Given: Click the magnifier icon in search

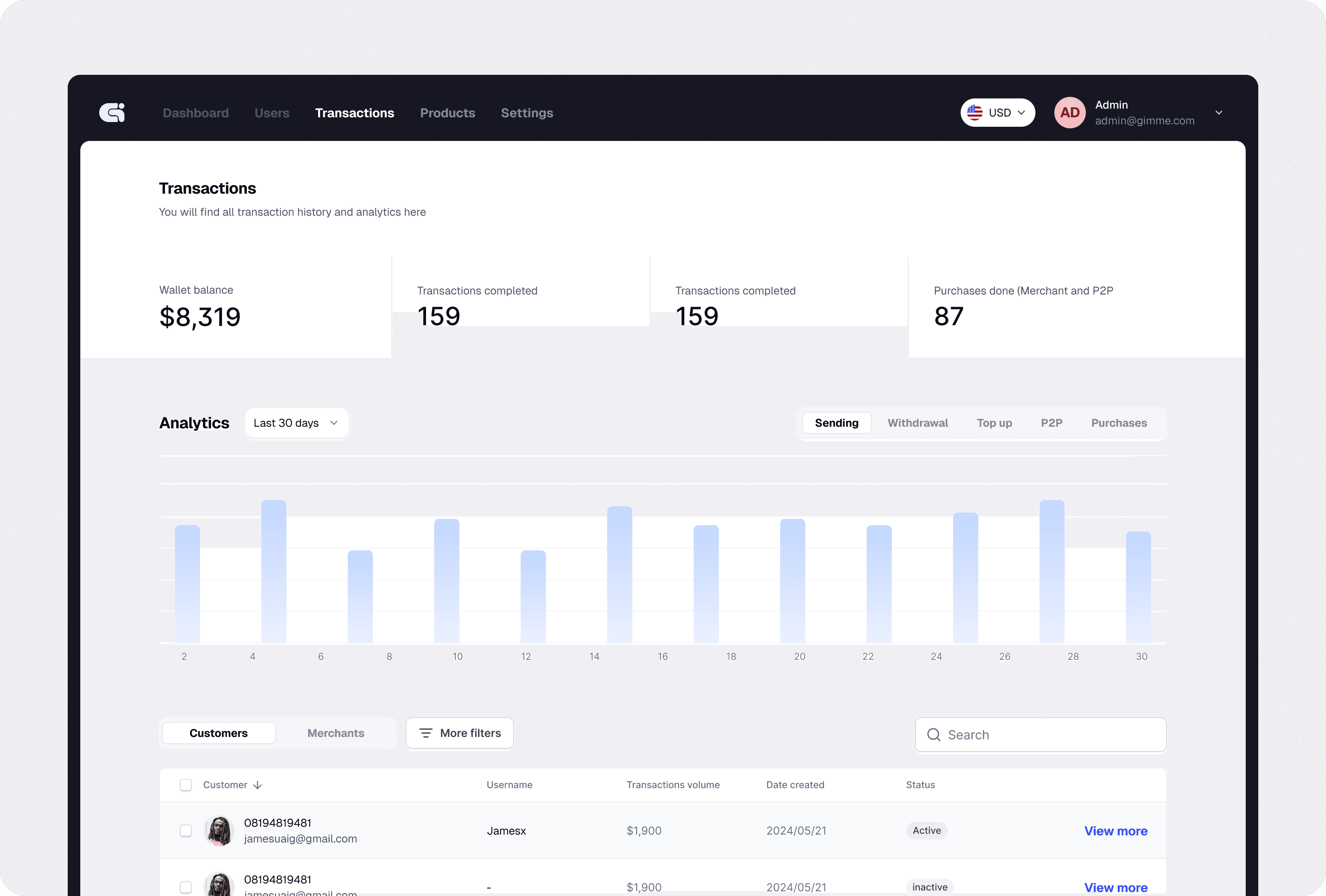Looking at the screenshot, I should coord(933,735).
